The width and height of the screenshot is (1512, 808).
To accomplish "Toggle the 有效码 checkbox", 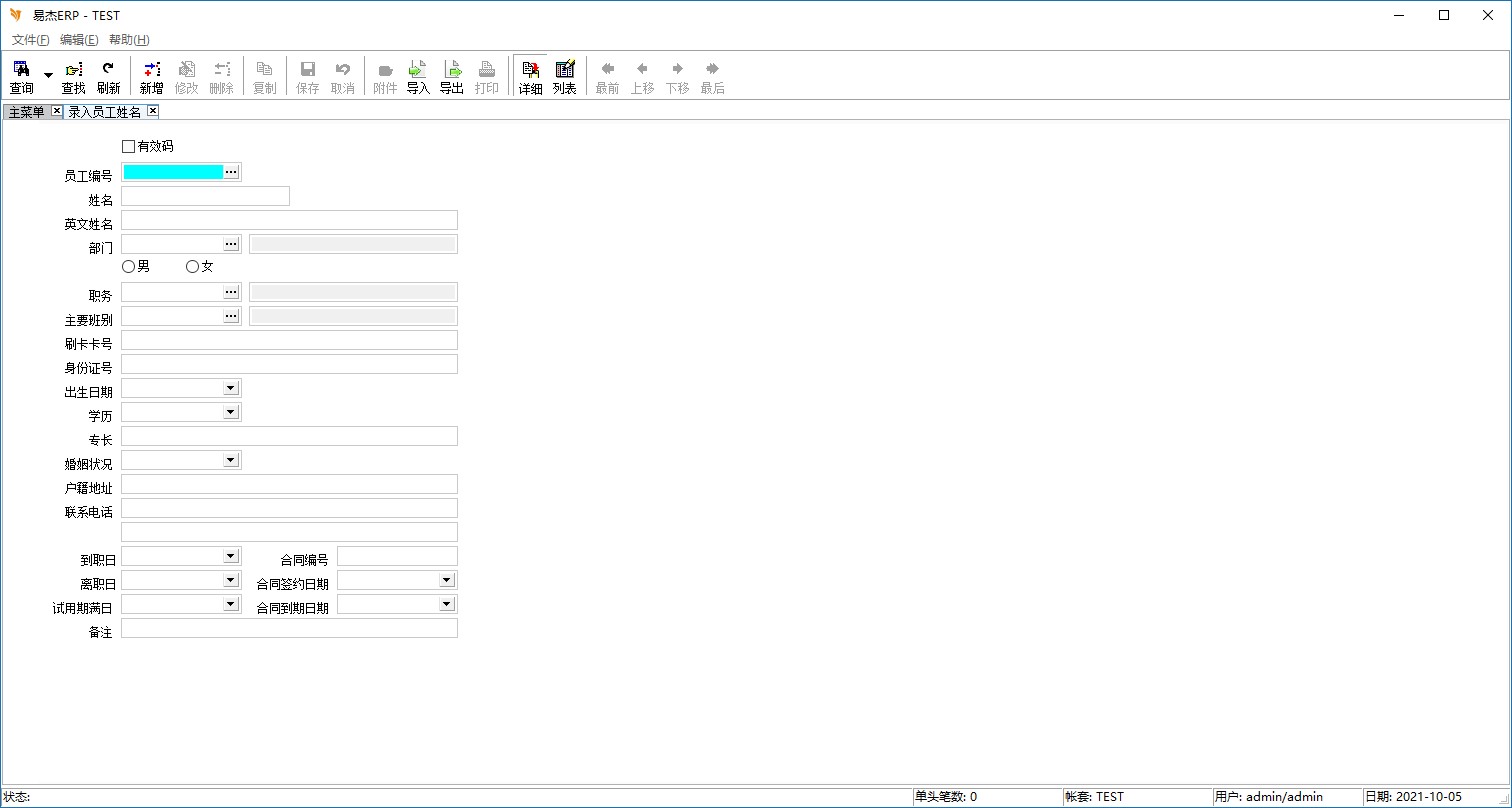I will [x=128, y=146].
